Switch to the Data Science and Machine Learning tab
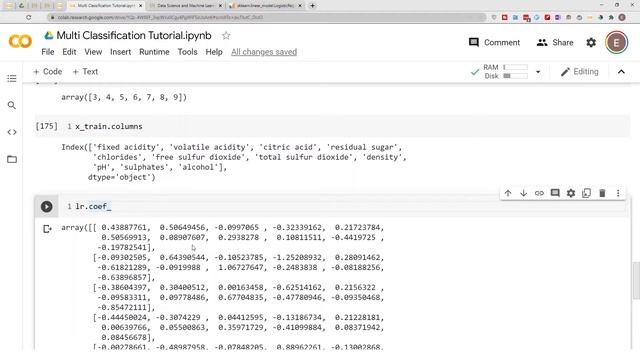The width and height of the screenshot is (640, 360). coord(185,6)
